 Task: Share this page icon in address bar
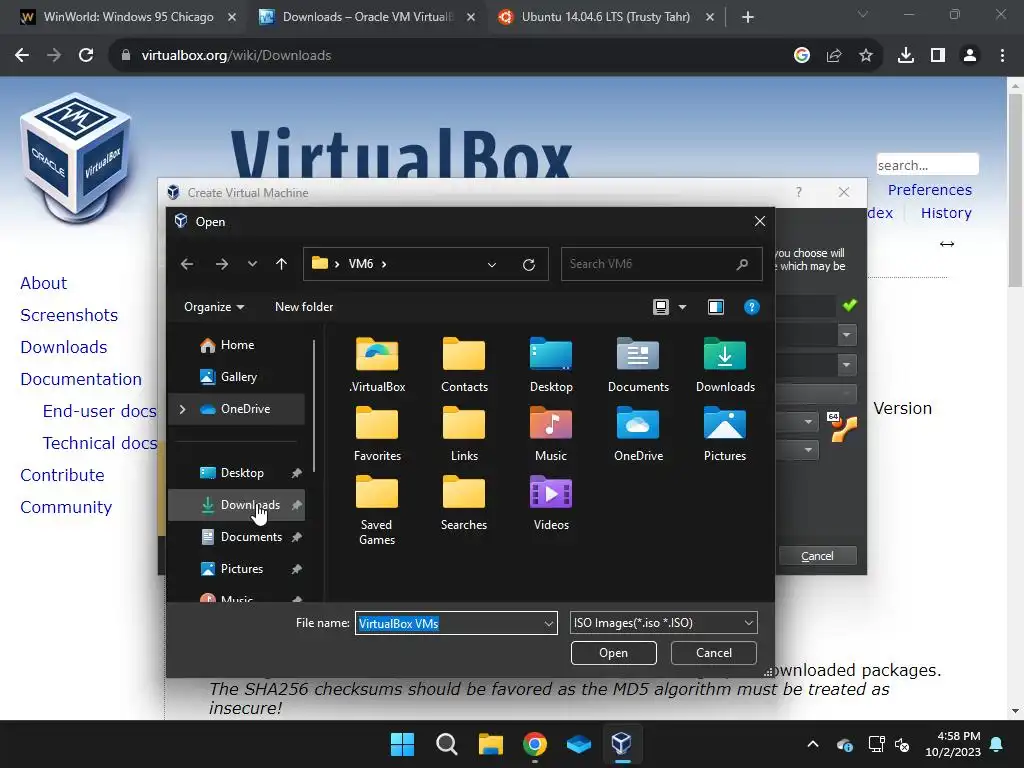[834, 56]
